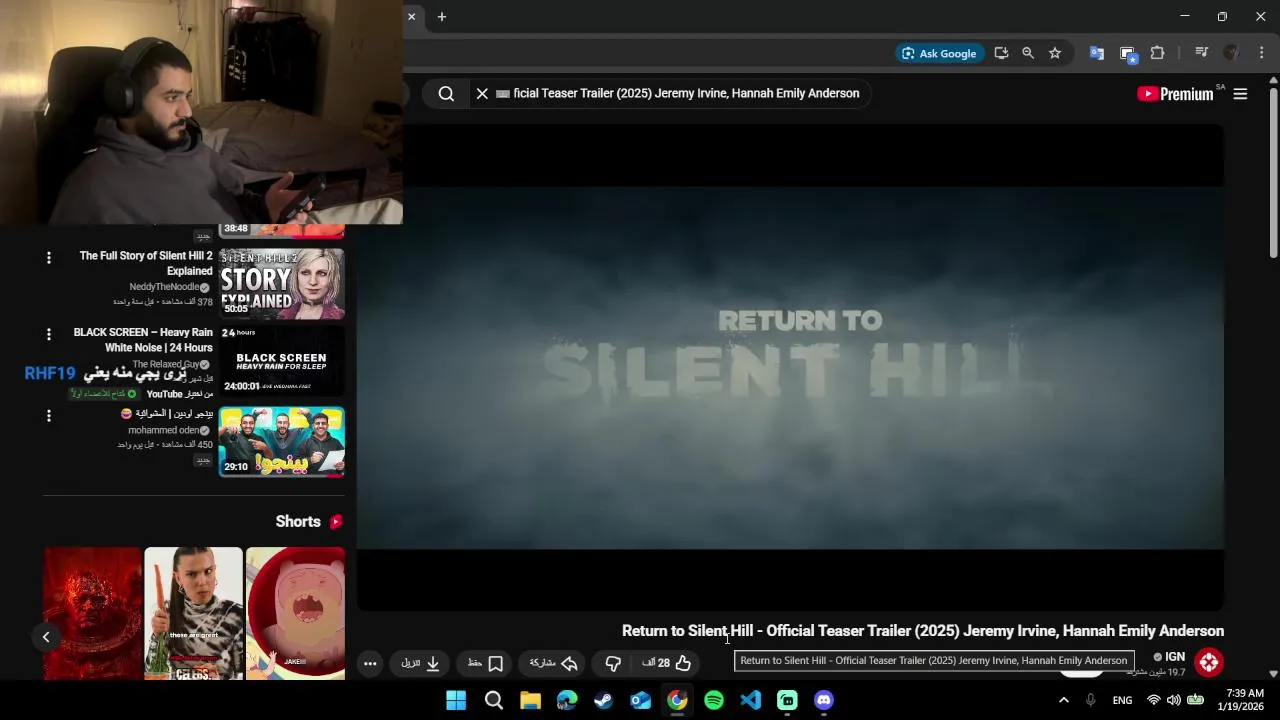Click the video player area
Image resolution: width=1280 pixels, height=720 pixels.
(790, 367)
